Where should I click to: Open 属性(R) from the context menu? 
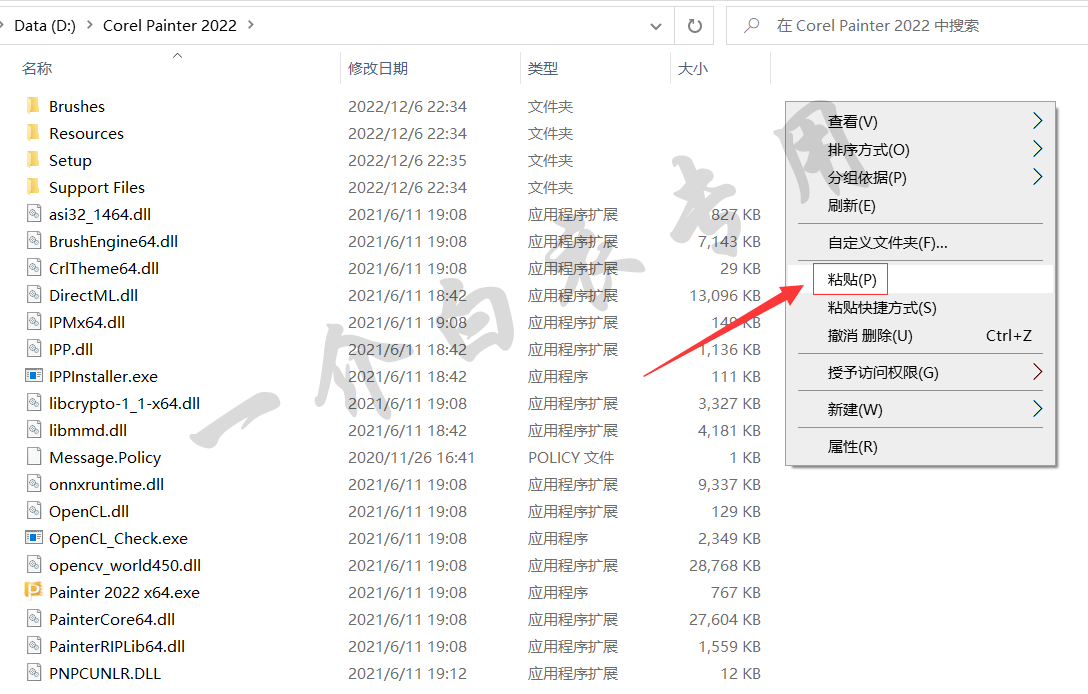(921, 446)
